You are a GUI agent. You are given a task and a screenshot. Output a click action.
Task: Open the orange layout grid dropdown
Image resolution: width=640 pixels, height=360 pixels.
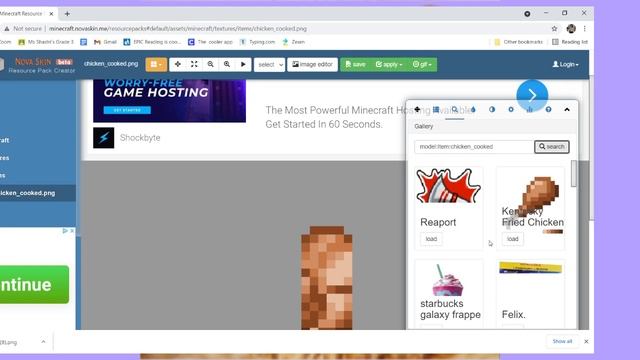coord(156,64)
